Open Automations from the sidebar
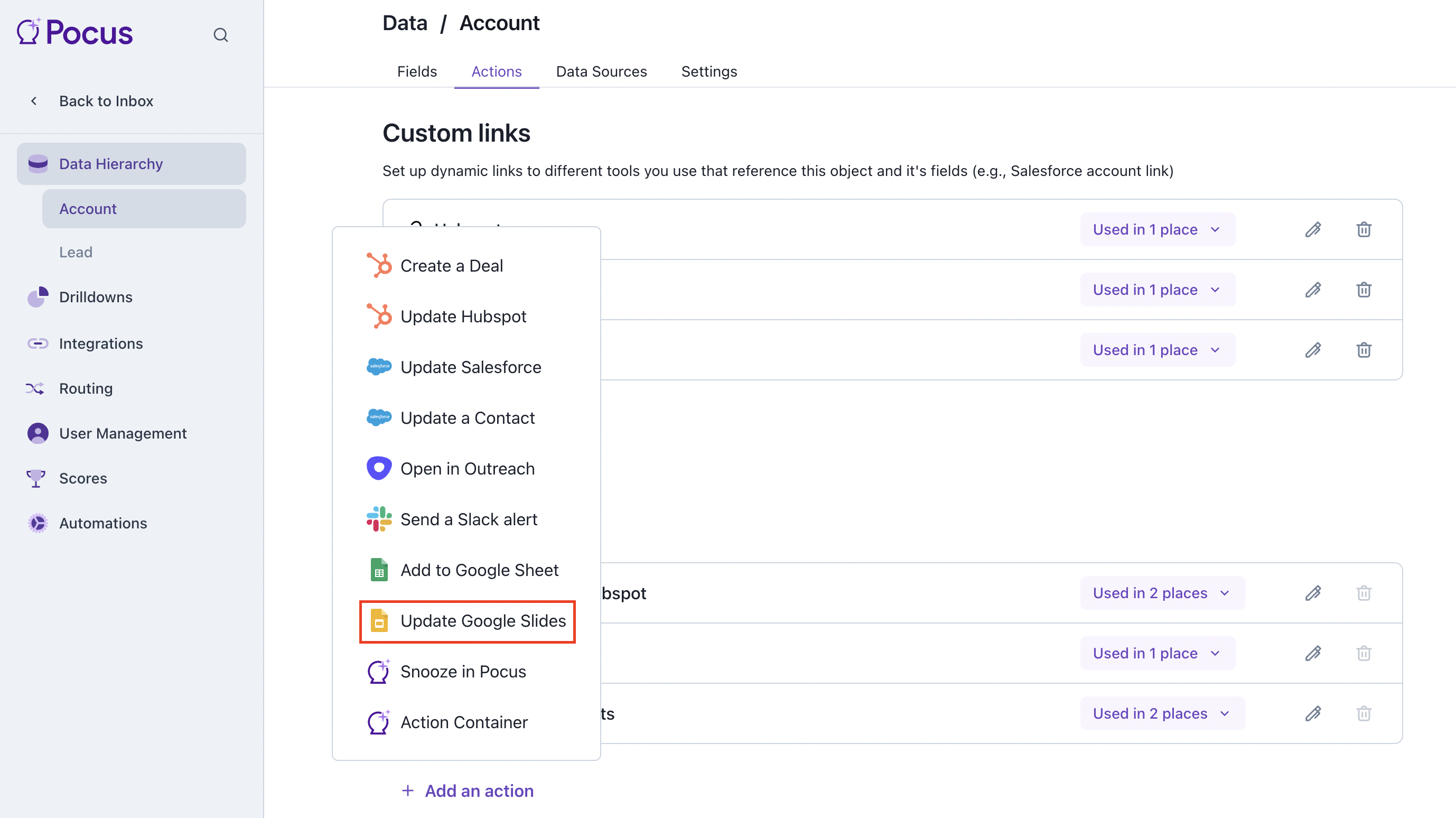 103,523
